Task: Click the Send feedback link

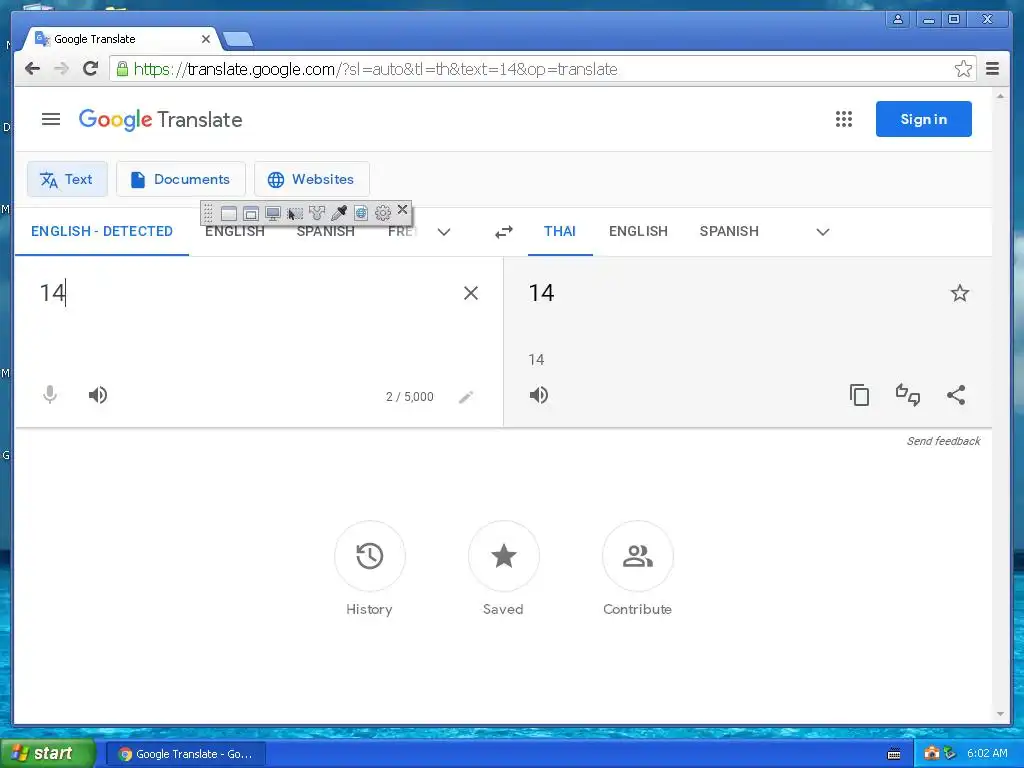Action: [943, 441]
